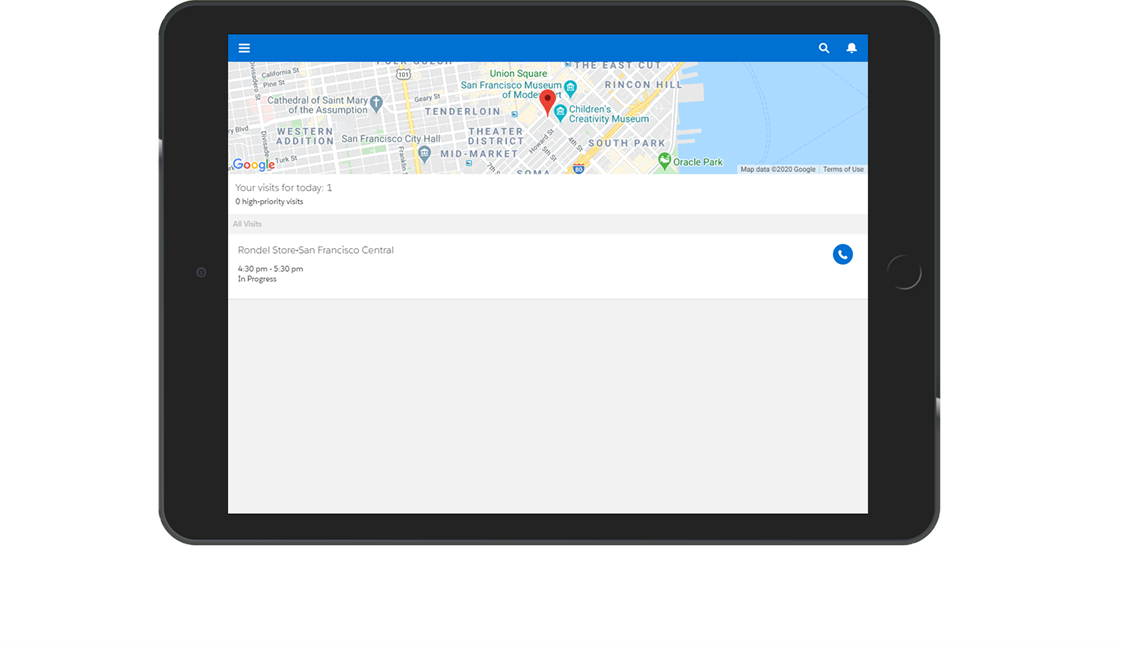Open the Google logo link on map

253,164
